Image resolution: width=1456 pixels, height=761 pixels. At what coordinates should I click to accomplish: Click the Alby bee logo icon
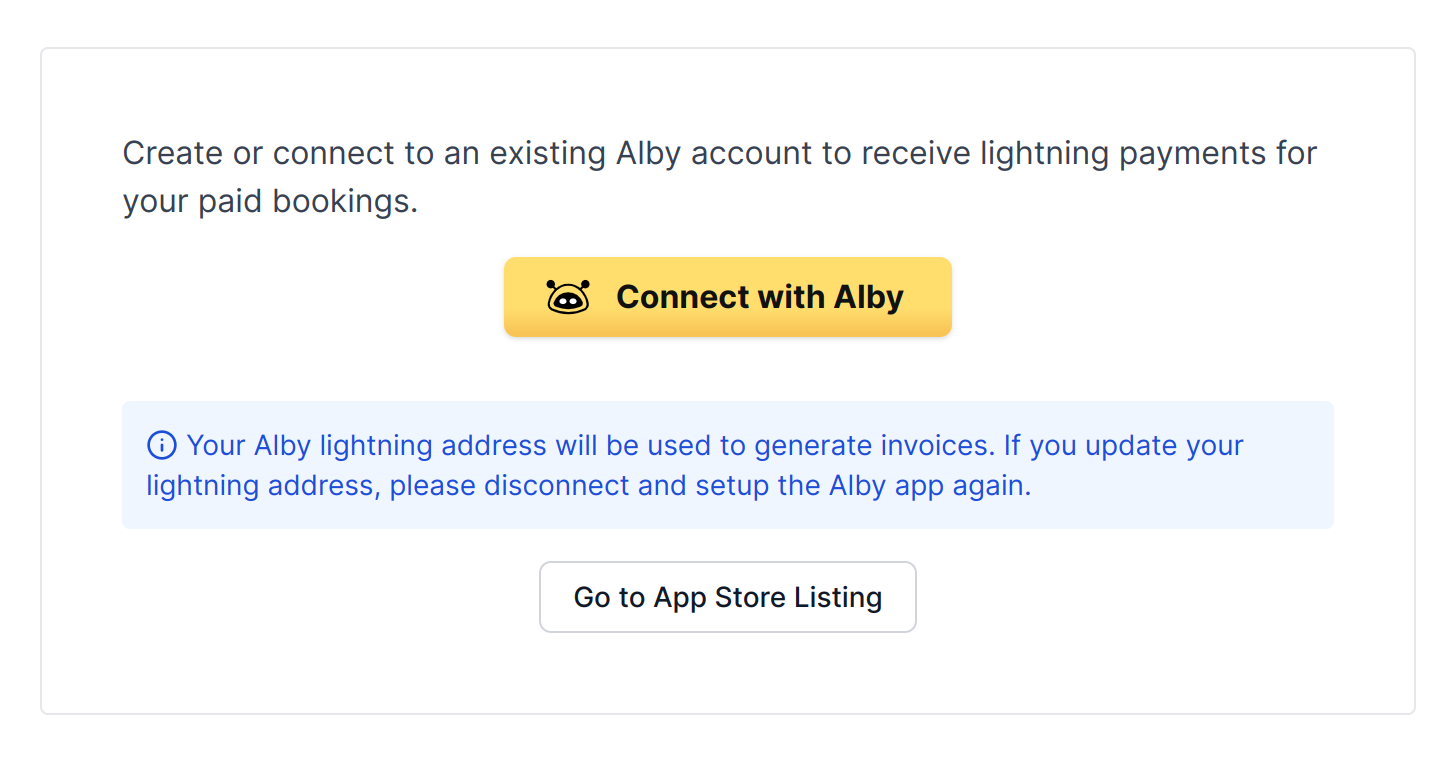(568, 297)
